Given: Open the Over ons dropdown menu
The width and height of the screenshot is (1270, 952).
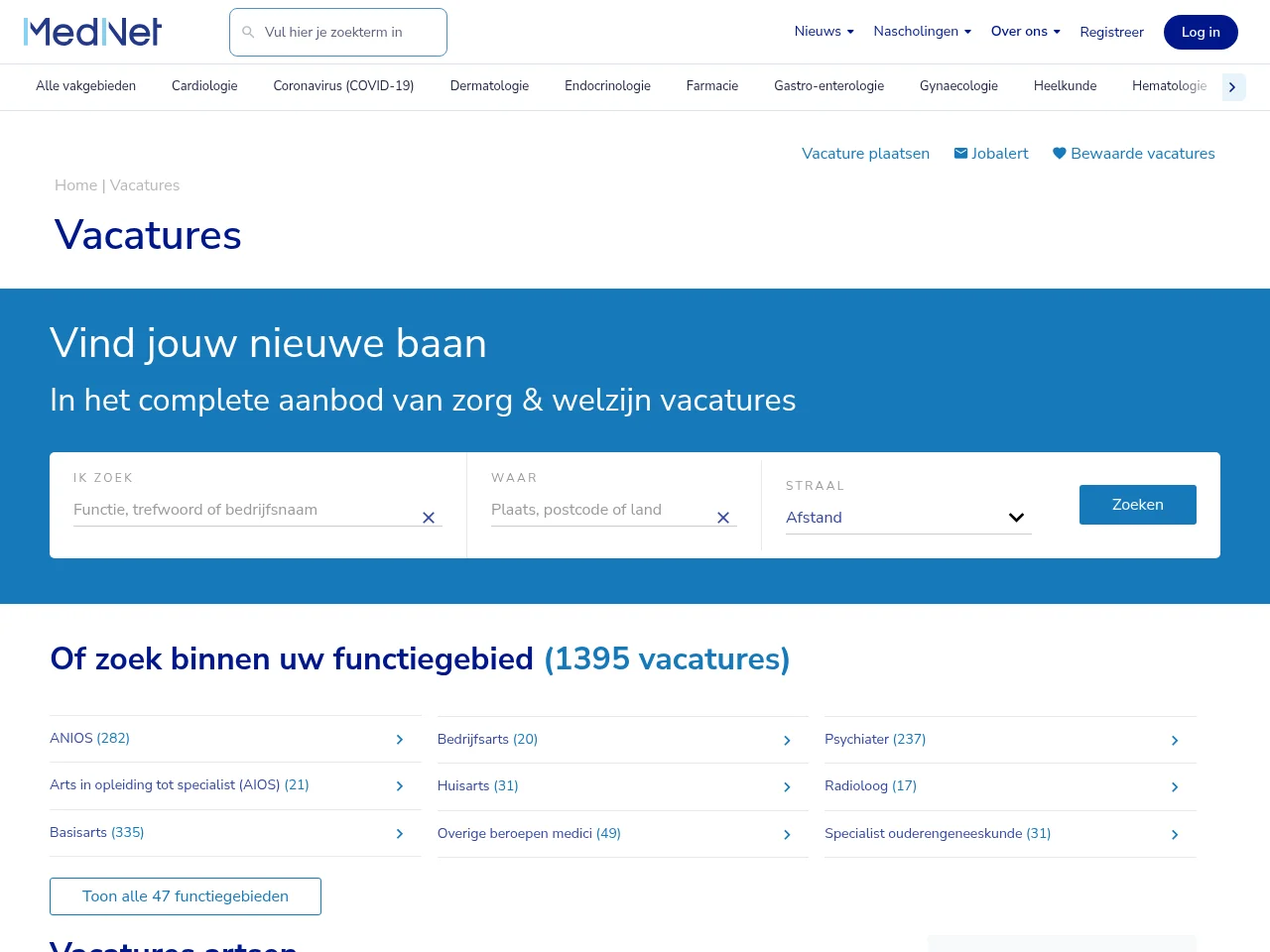Looking at the screenshot, I should [x=1025, y=31].
